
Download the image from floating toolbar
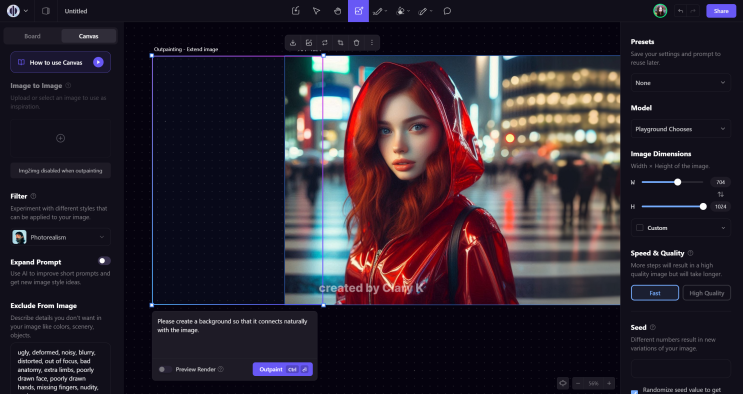[x=293, y=43]
